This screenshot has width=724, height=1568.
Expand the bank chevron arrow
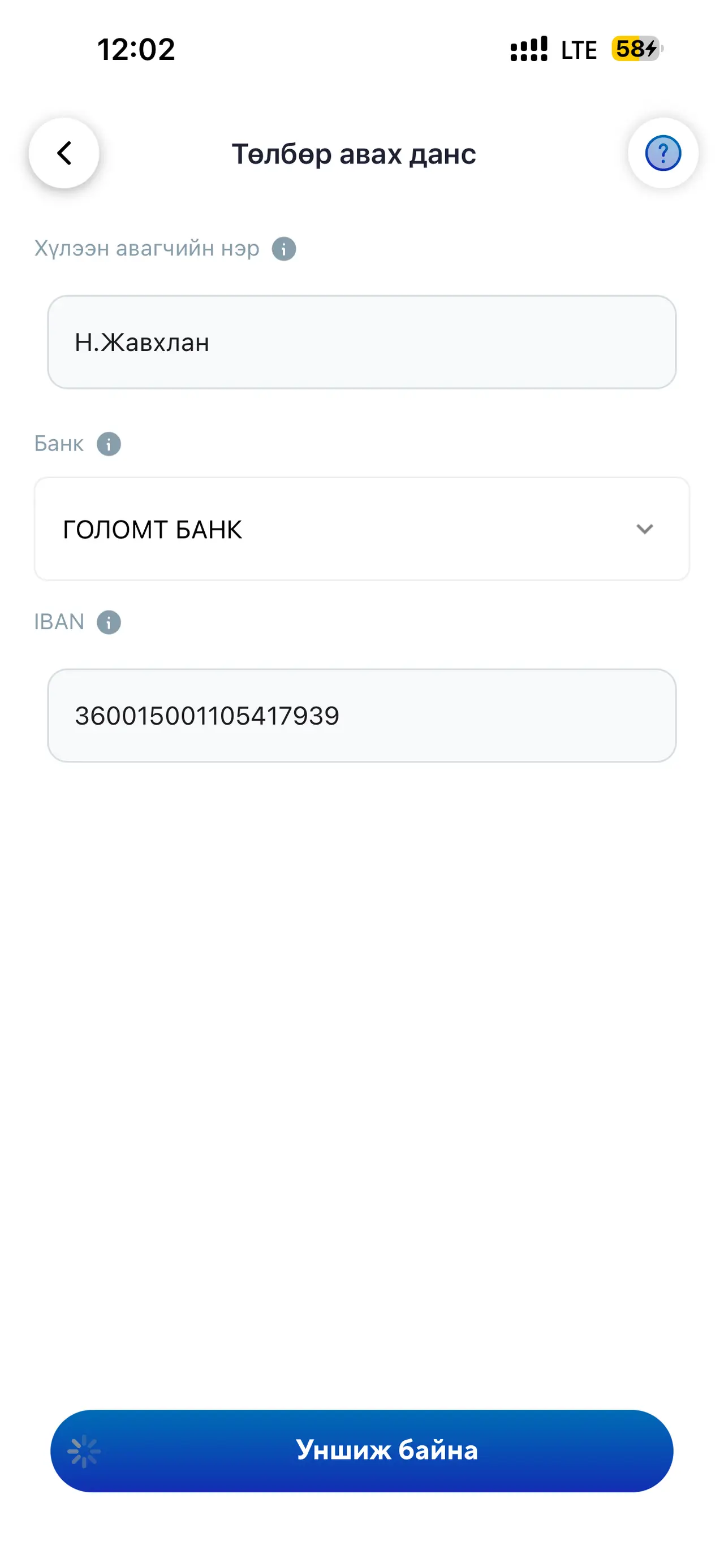645,529
